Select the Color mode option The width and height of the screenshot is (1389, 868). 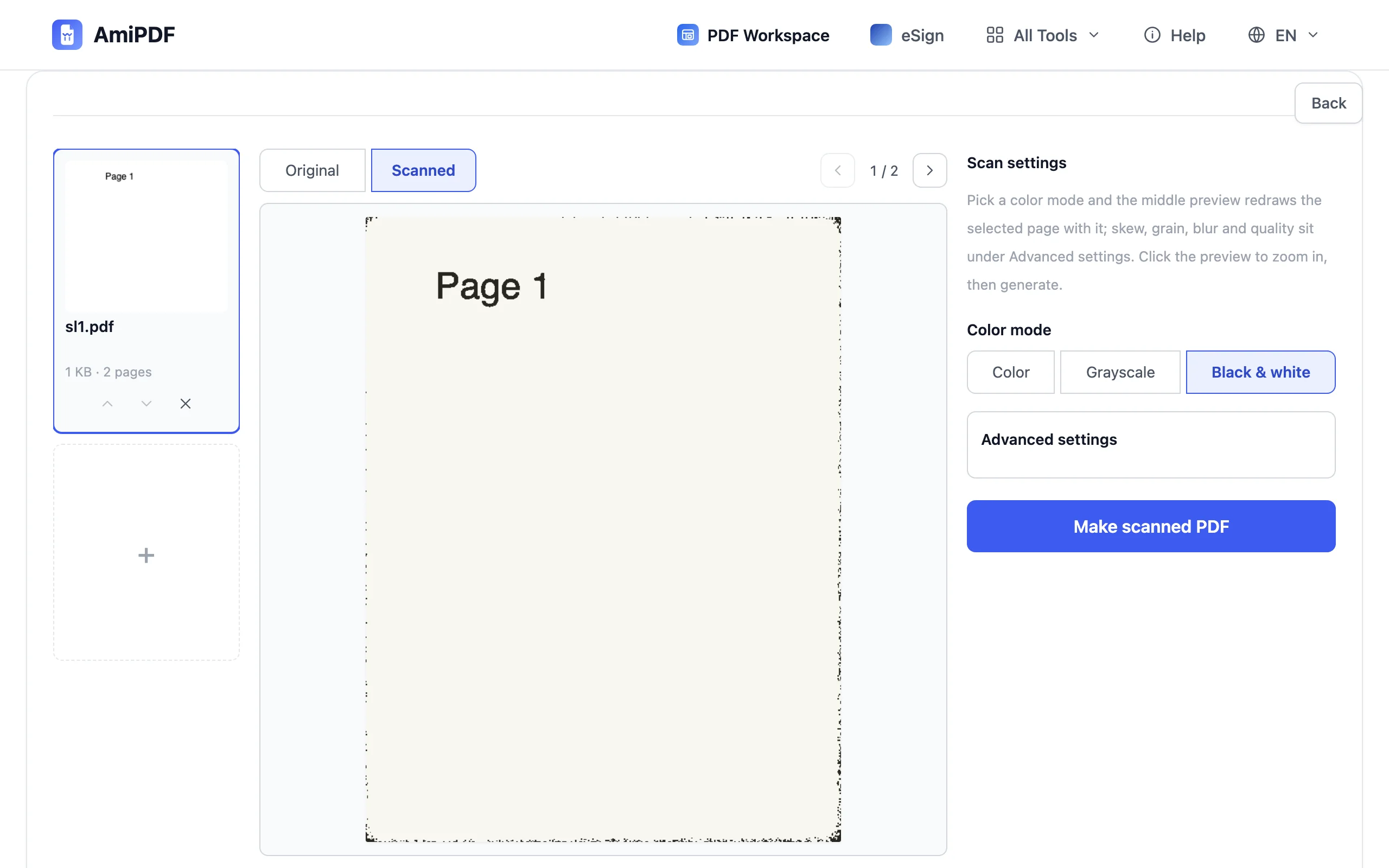point(1011,372)
